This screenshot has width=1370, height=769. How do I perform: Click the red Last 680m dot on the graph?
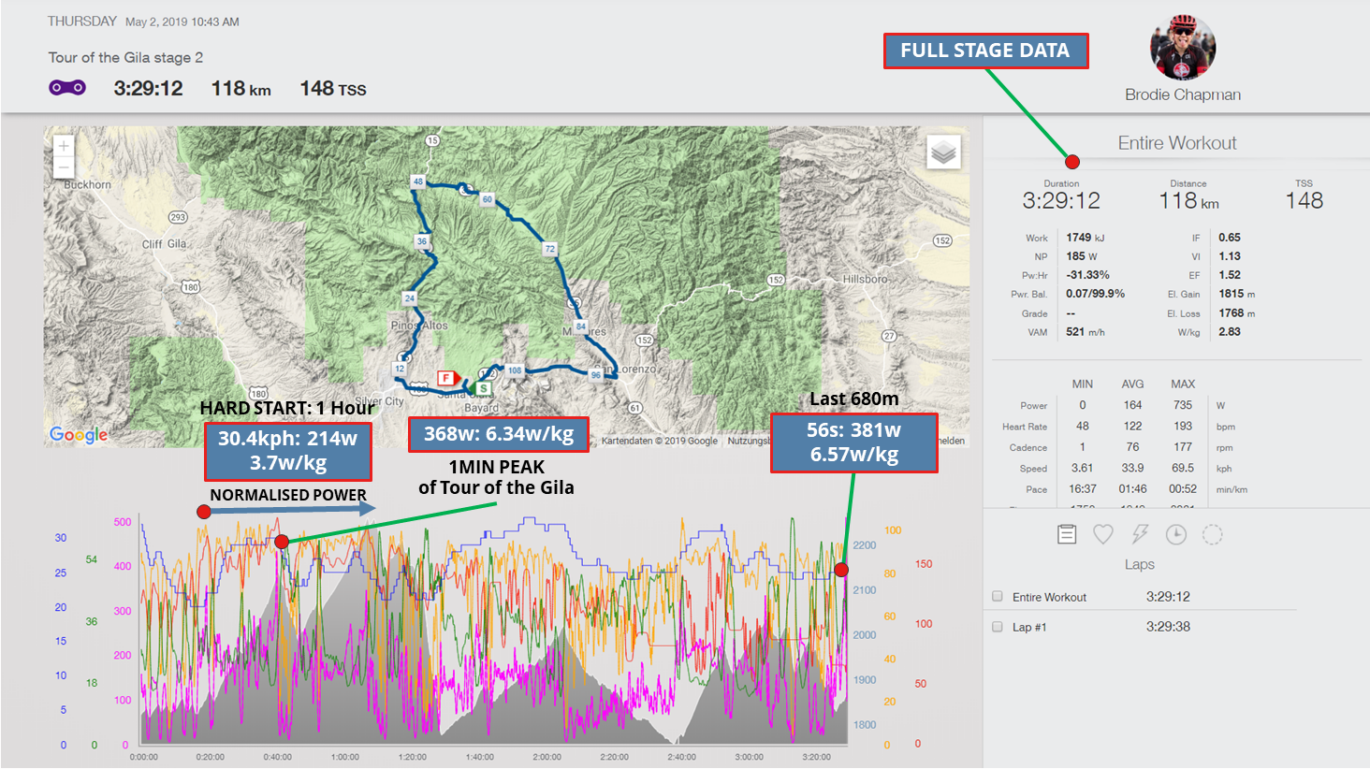[x=841, y=571]
